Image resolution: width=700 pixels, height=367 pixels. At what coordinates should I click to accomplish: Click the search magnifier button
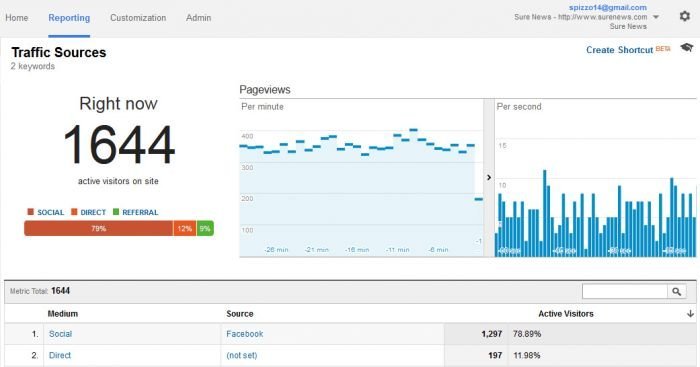677,292
